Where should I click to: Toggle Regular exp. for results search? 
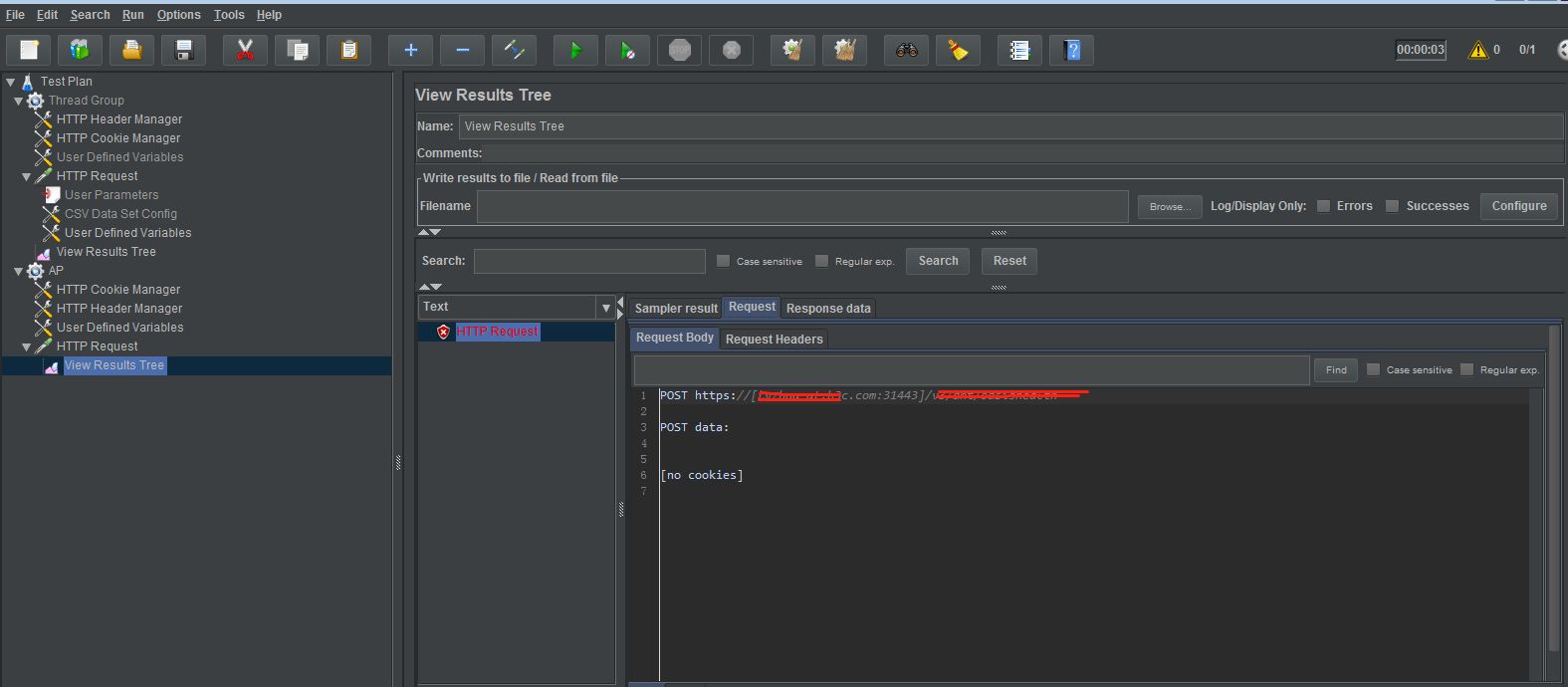click(821, 261)
